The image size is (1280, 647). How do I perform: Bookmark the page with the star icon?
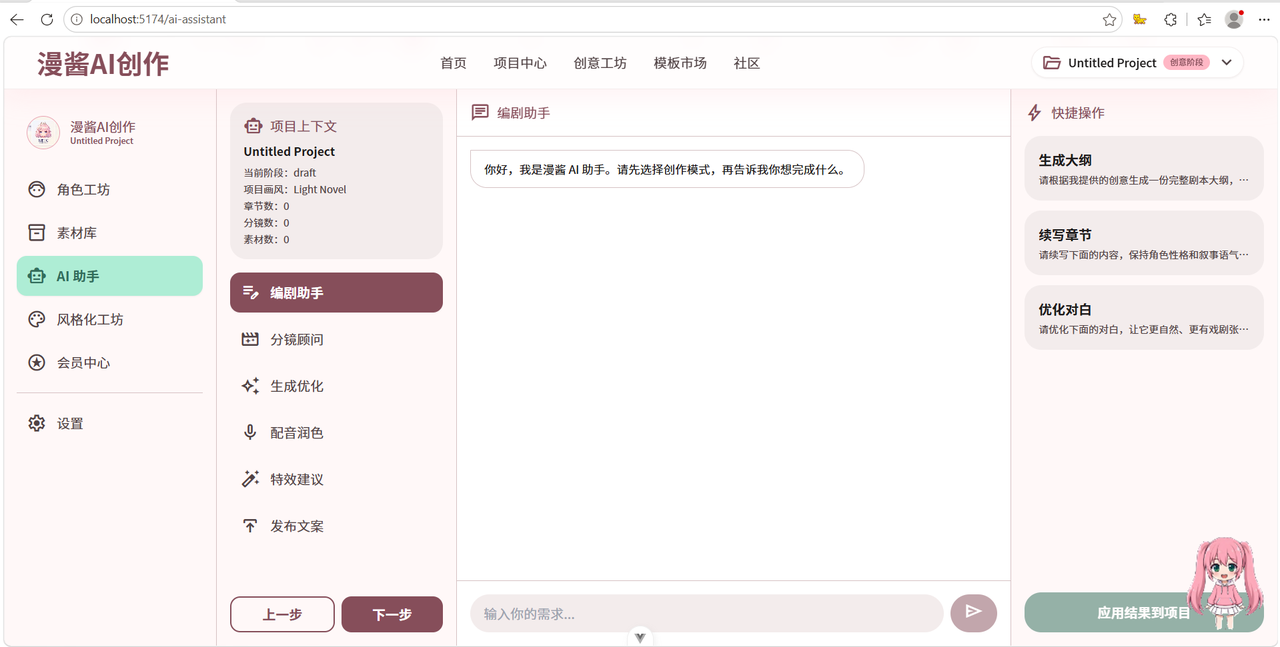[x=1109, y=19]
